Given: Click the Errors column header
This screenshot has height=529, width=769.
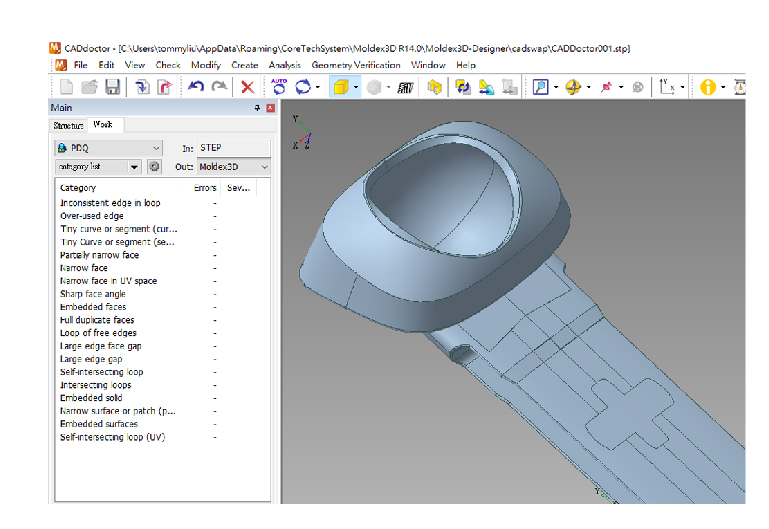Looking at the screenshot, I should (x=205, y=188).
